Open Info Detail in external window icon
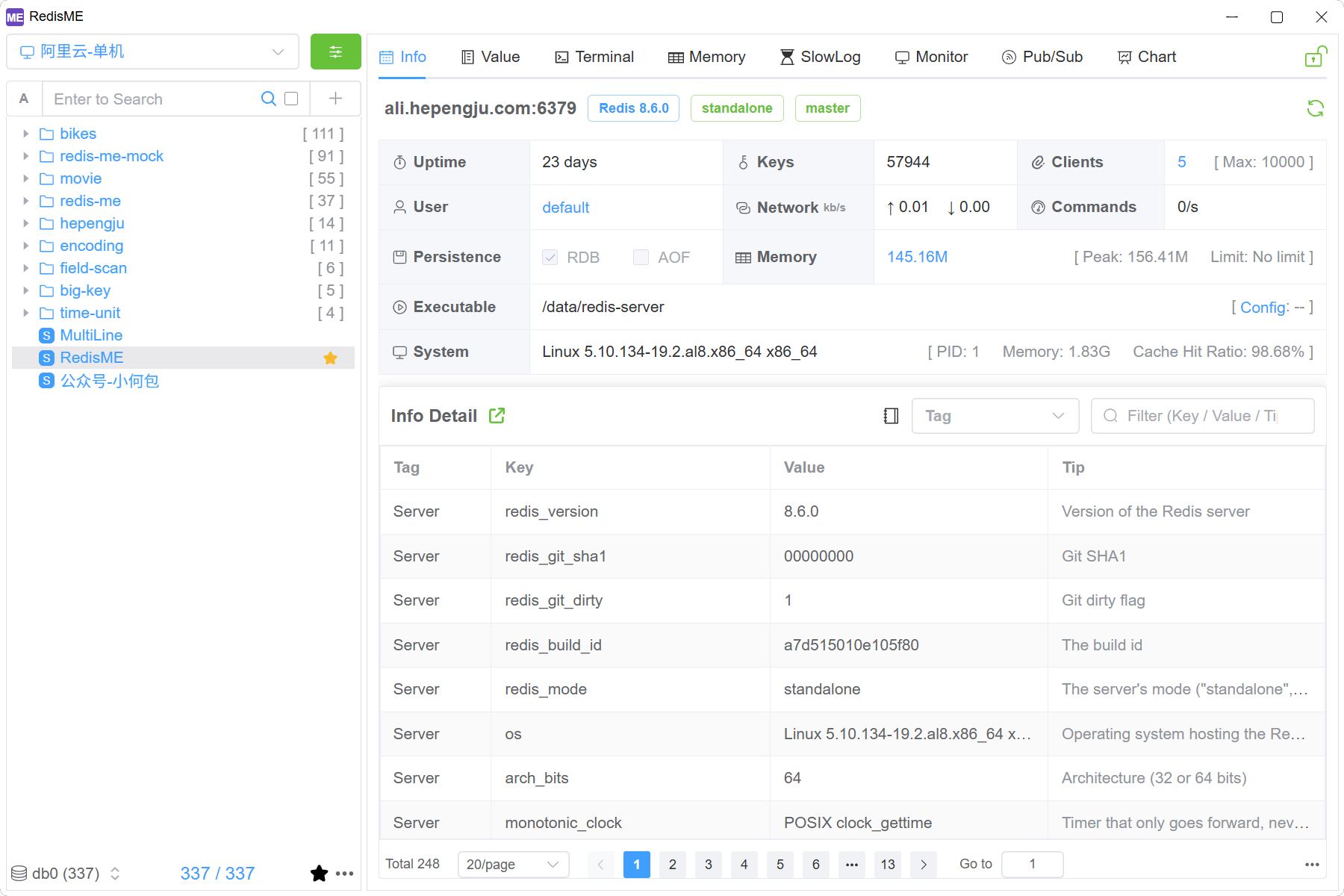This screenshot has height=896, width=1344. coord(497,416)
